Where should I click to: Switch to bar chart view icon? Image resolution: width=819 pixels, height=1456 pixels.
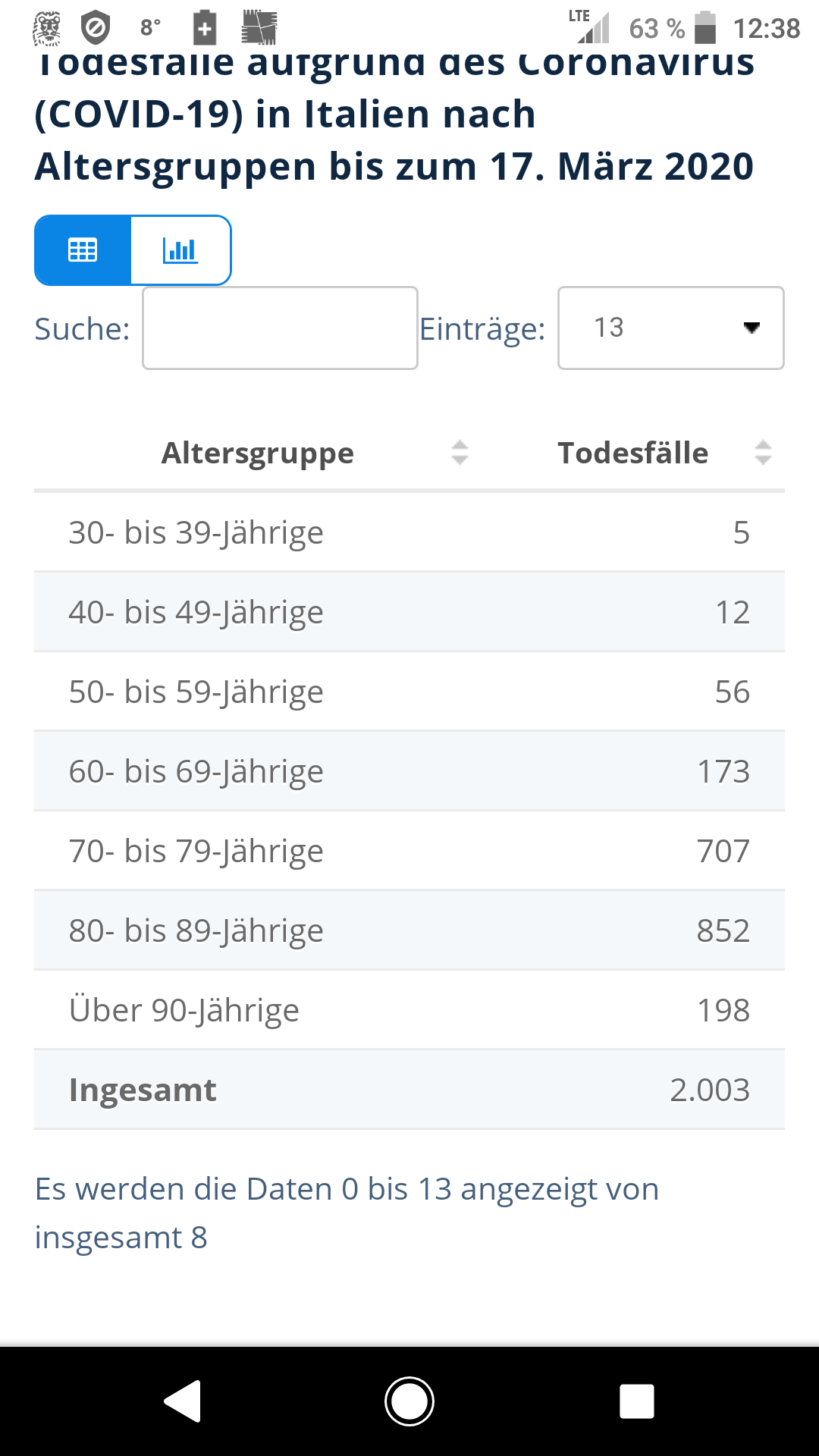(180, 250)
